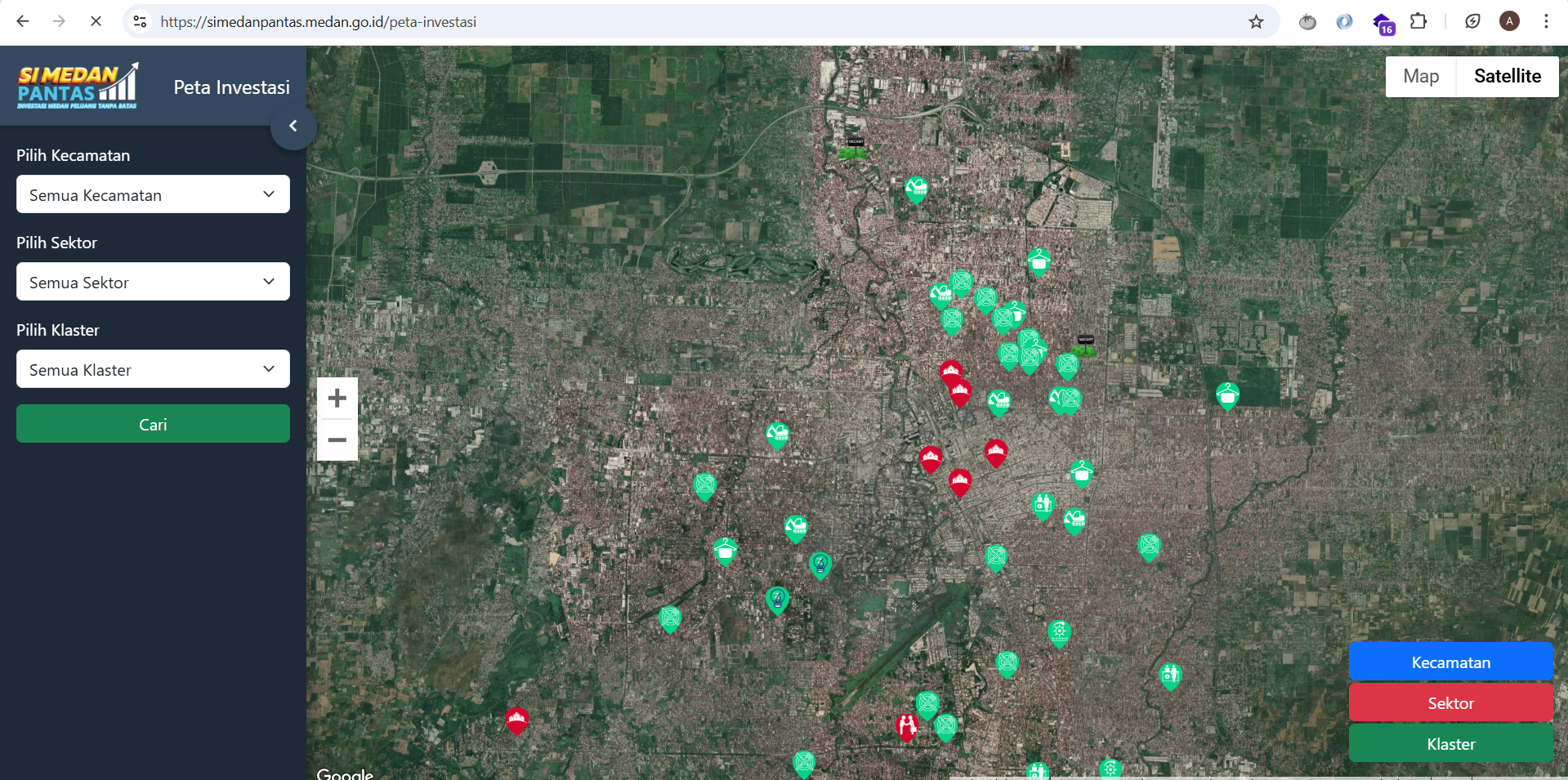Open the Semua Sektor dropdown

tap(153, 282)
